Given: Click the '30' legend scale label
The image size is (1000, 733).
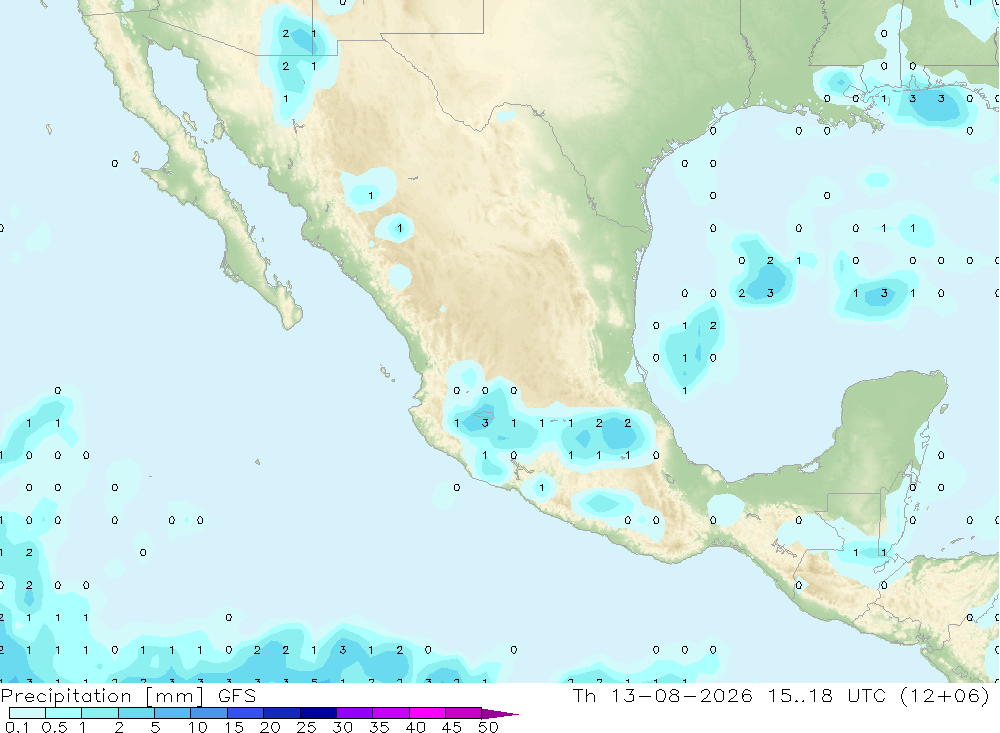Looking at the screenshot, I should tap(342, 727).
